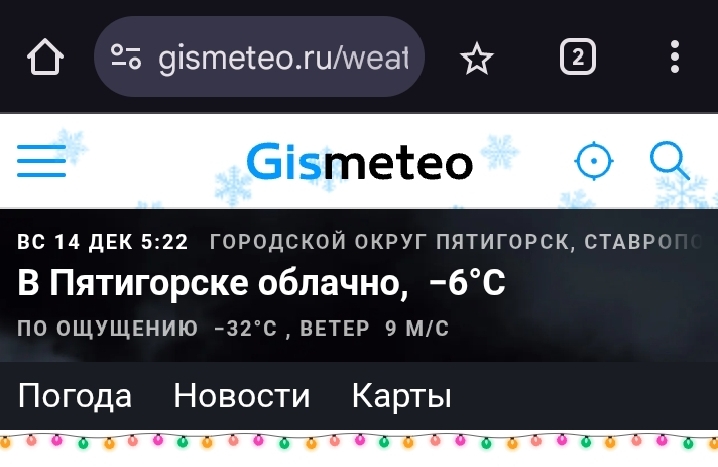Viewport: 718px width, 467px height.
Task: Open the Gismeteo hamburger menu
Action: tap(42, 161)
